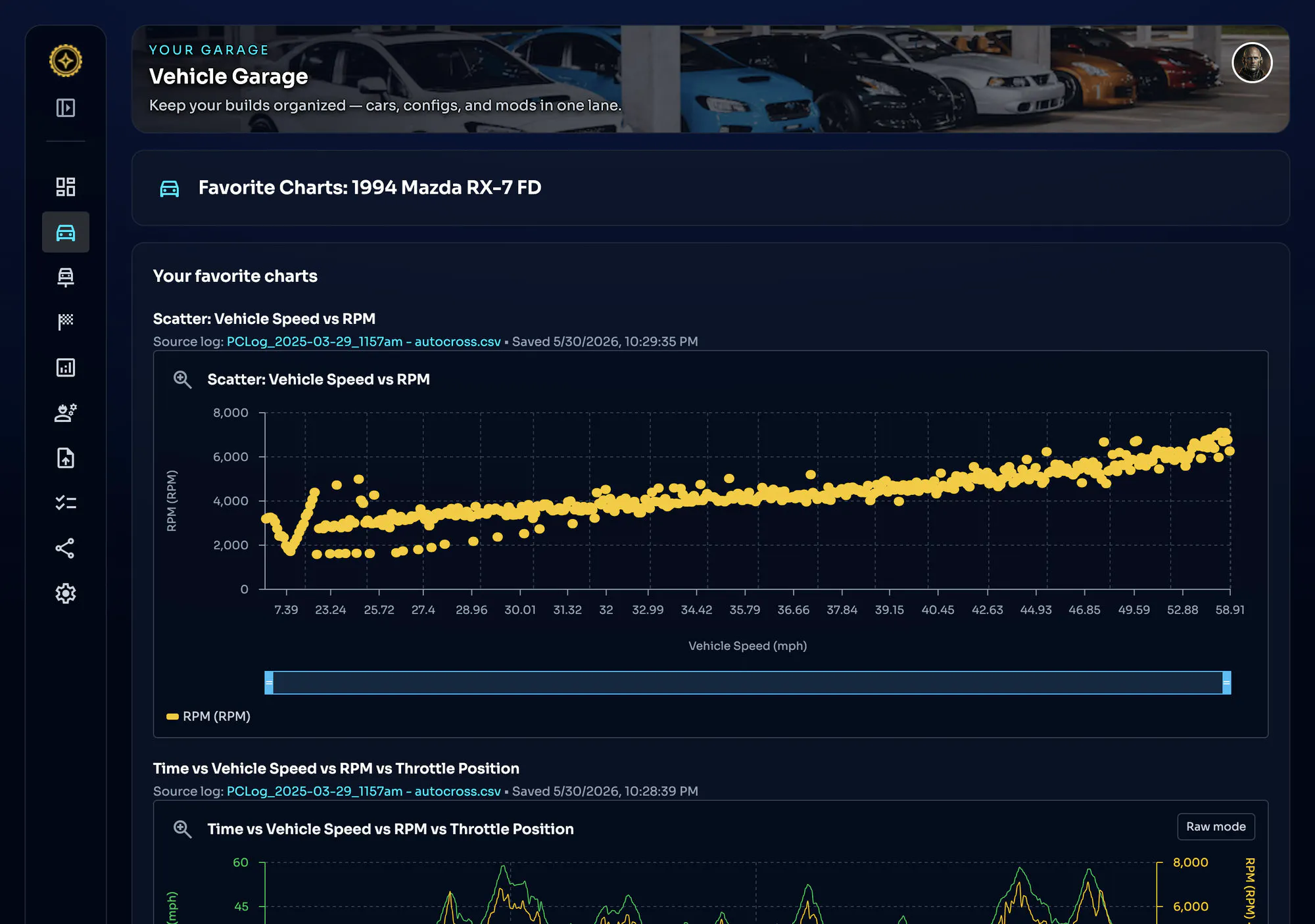Image resolution: width=1315 pixels, height=924 pixels.
Task: Click the 'Your favorite charts' heading
Action: pyautogui.click(x=235, y=276)
